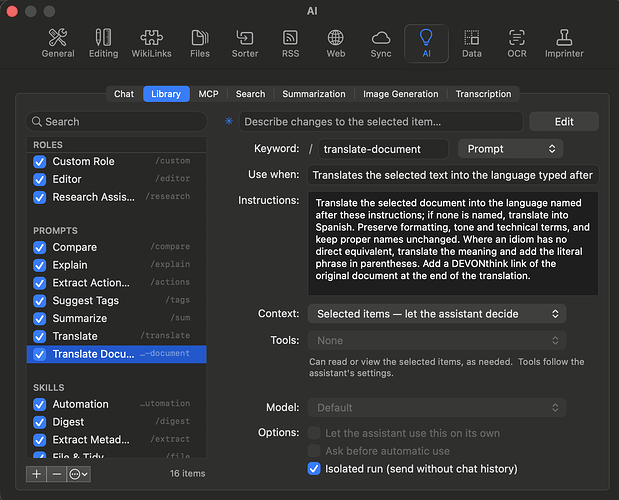Open the Imprinter preferences pane
The image size is (619, 500).
(564, 43)
